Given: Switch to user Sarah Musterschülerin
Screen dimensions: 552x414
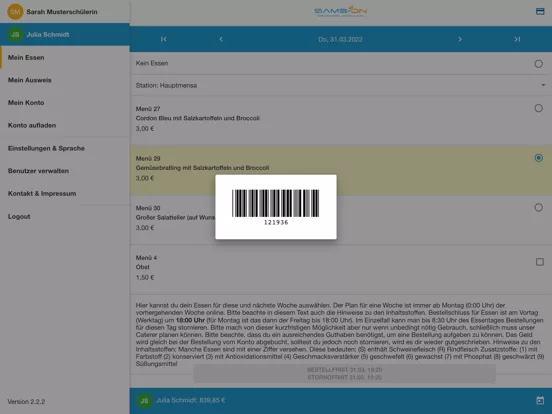Looking at the screenshot, I should (x=65, y=12).
